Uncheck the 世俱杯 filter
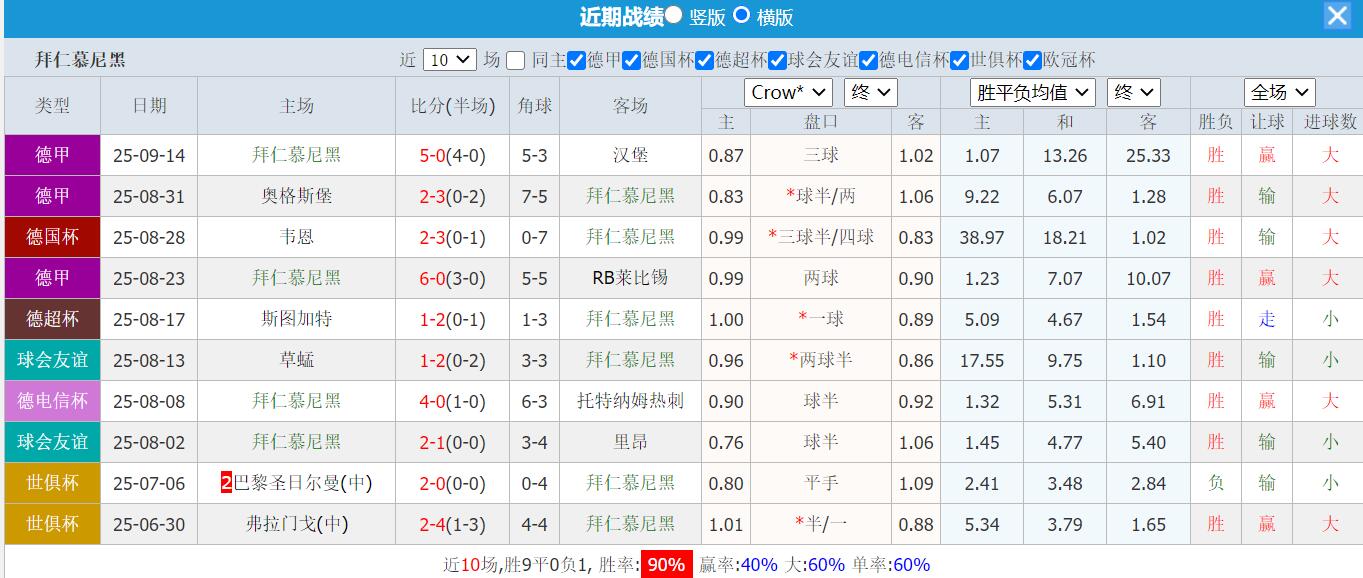 (958, 60)
